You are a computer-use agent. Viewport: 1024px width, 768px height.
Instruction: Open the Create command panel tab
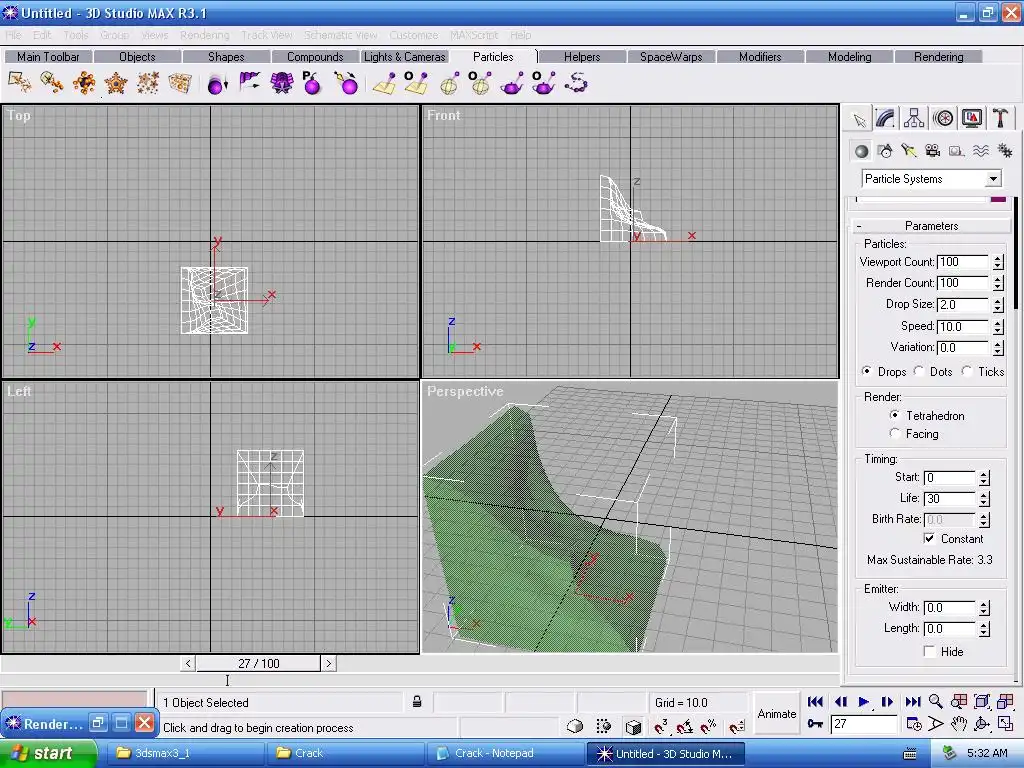coord(859,119)
